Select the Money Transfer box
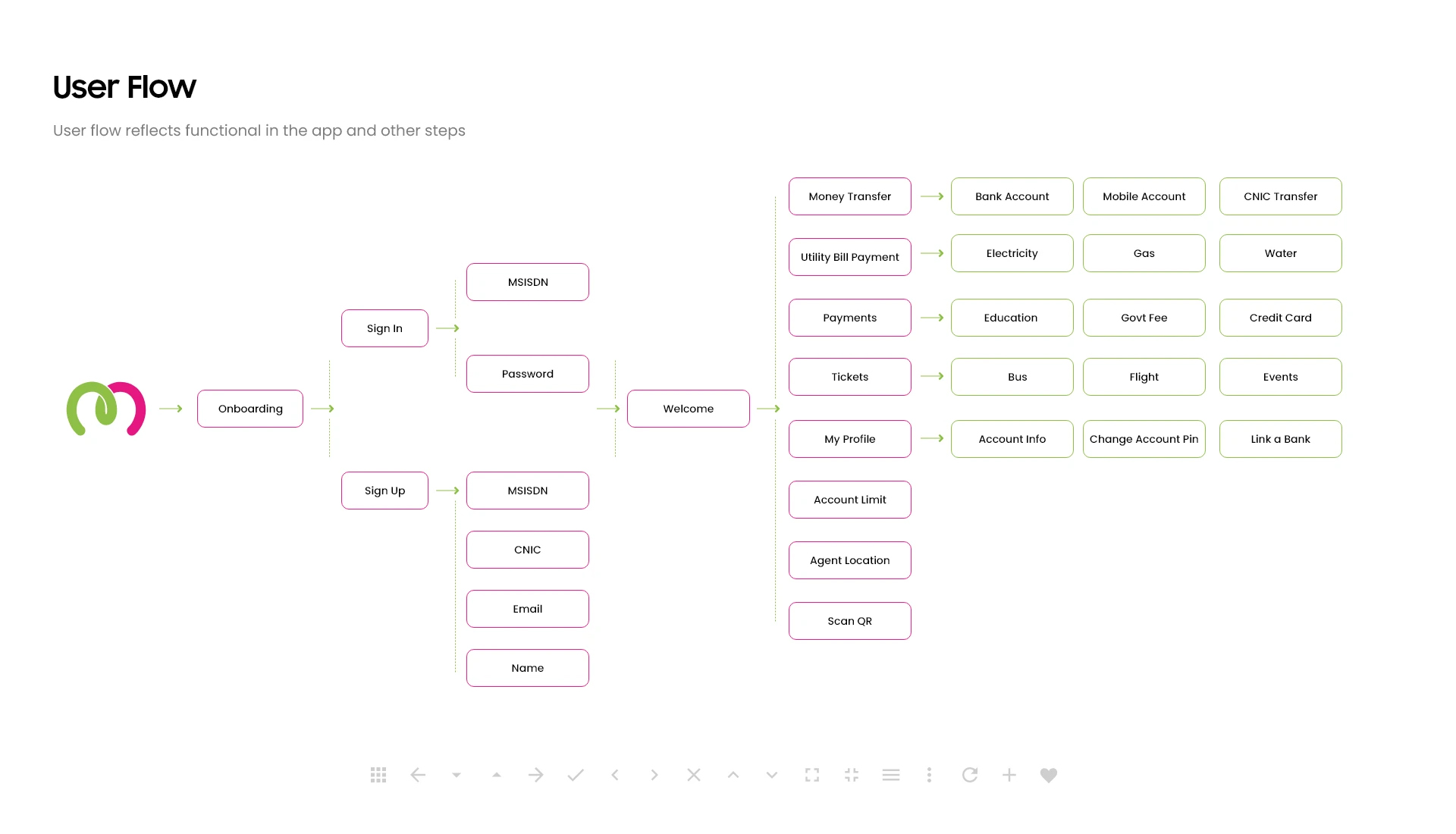 (x=849, y=196)
